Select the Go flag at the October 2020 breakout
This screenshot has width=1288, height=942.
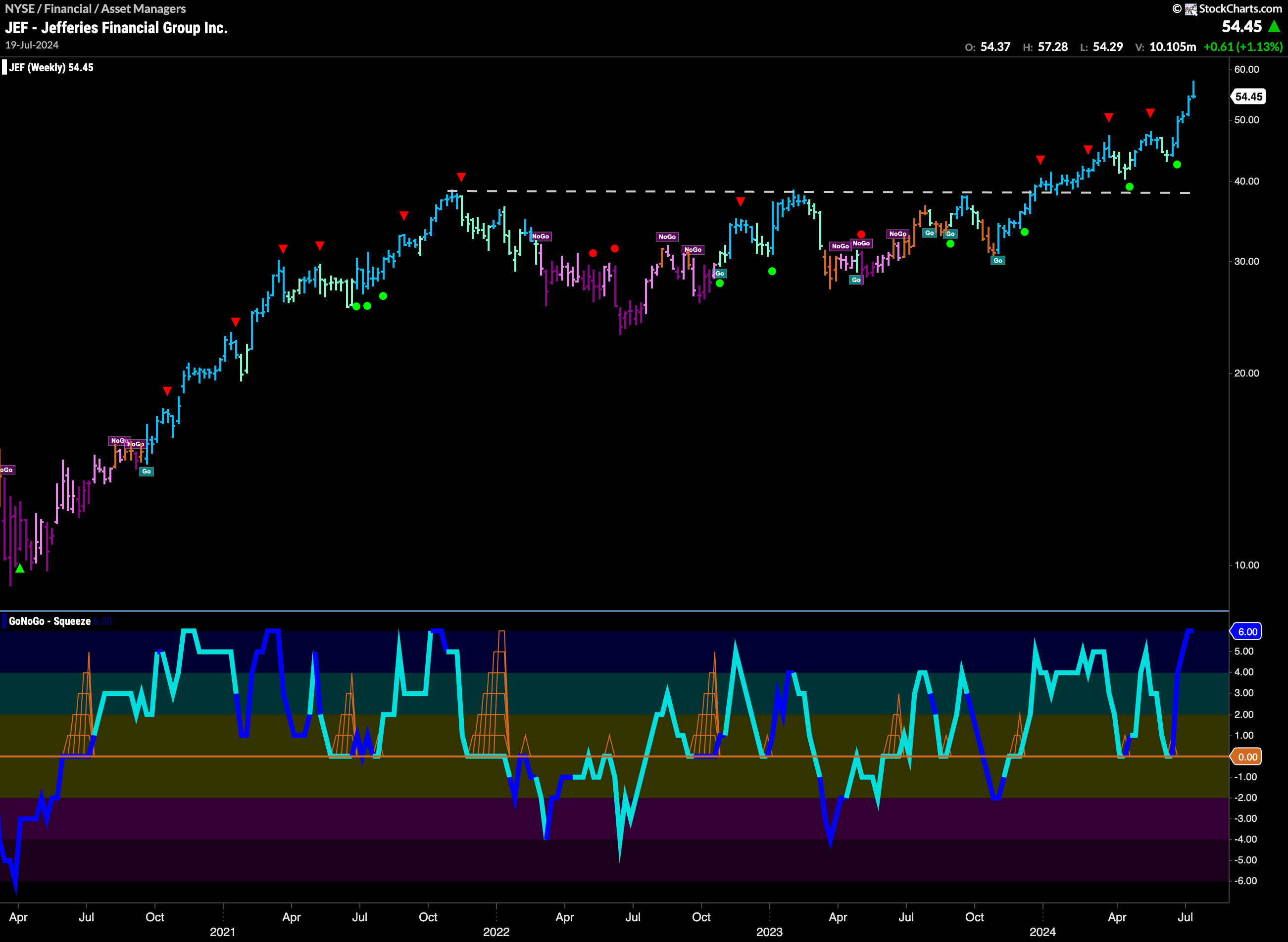pyautogui.click(x=147, y=471)
